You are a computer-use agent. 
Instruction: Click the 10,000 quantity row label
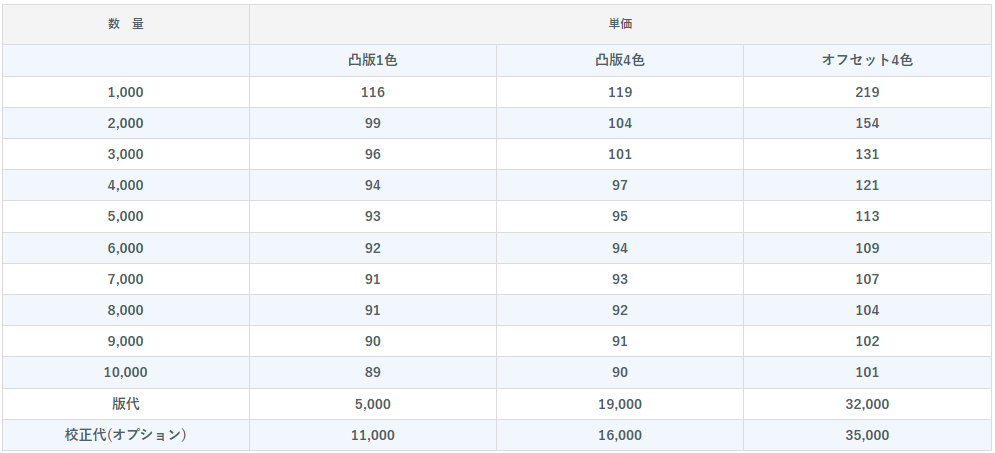pyautogui.click(x=125, y=372)
